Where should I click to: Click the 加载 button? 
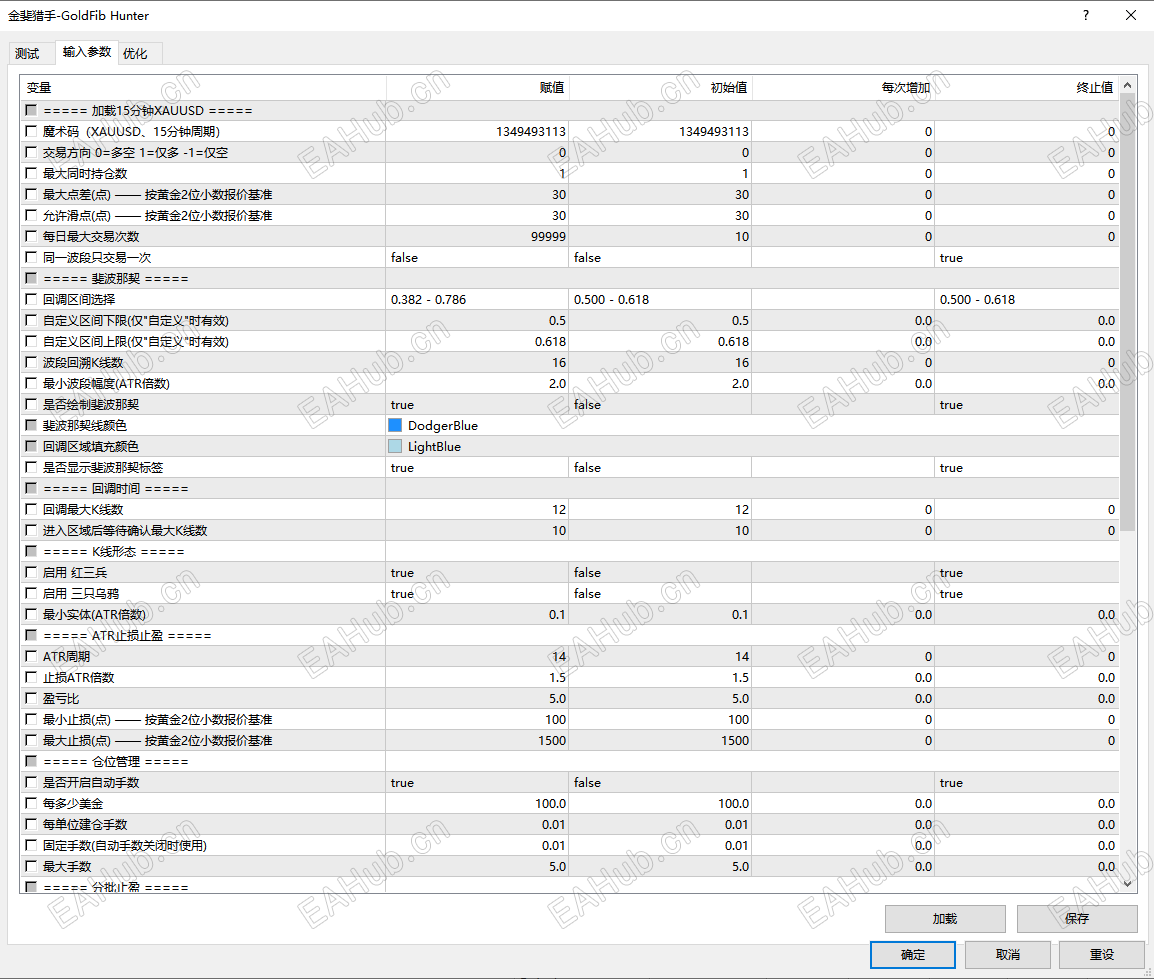click(x=945, y=919)
